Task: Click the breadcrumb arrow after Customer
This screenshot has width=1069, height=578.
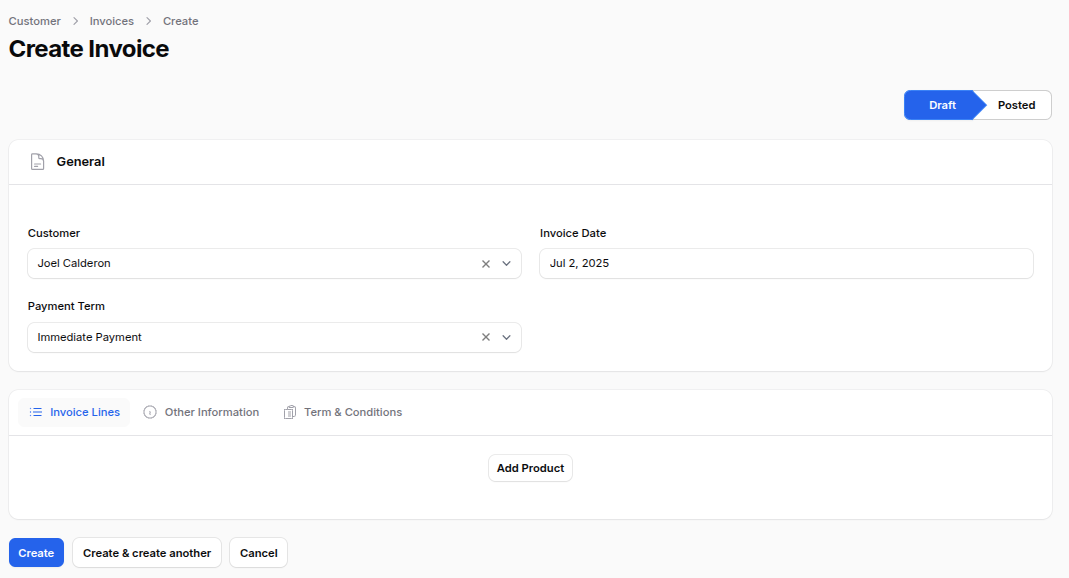Action: (76, 21)
